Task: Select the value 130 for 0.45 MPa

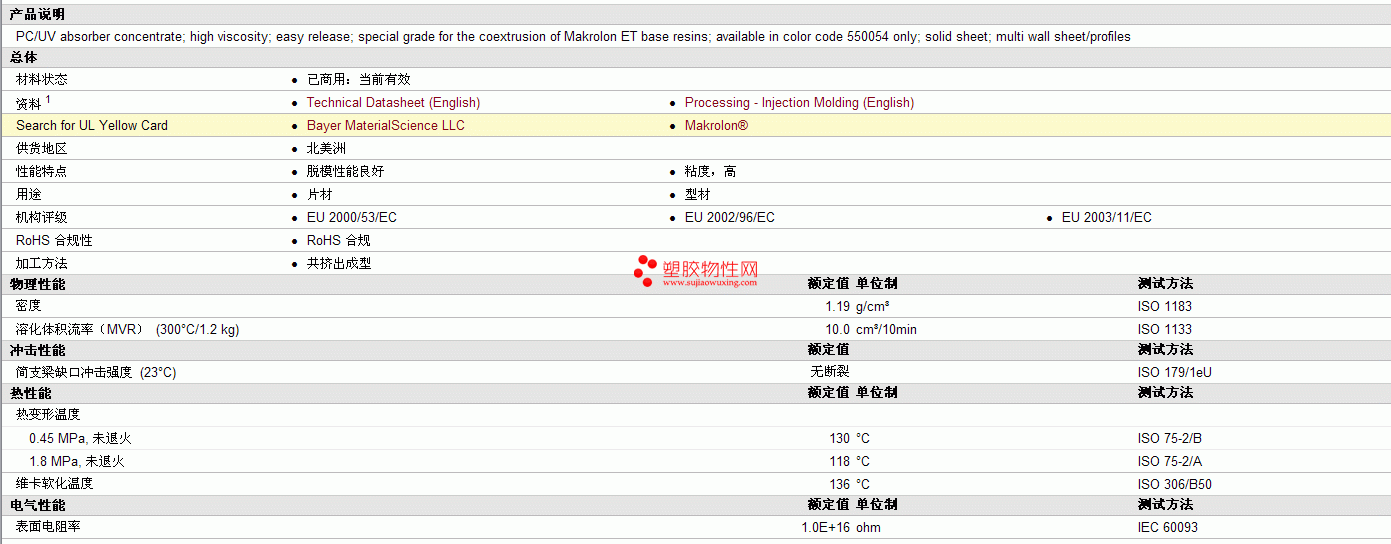Action: (839, 438)
